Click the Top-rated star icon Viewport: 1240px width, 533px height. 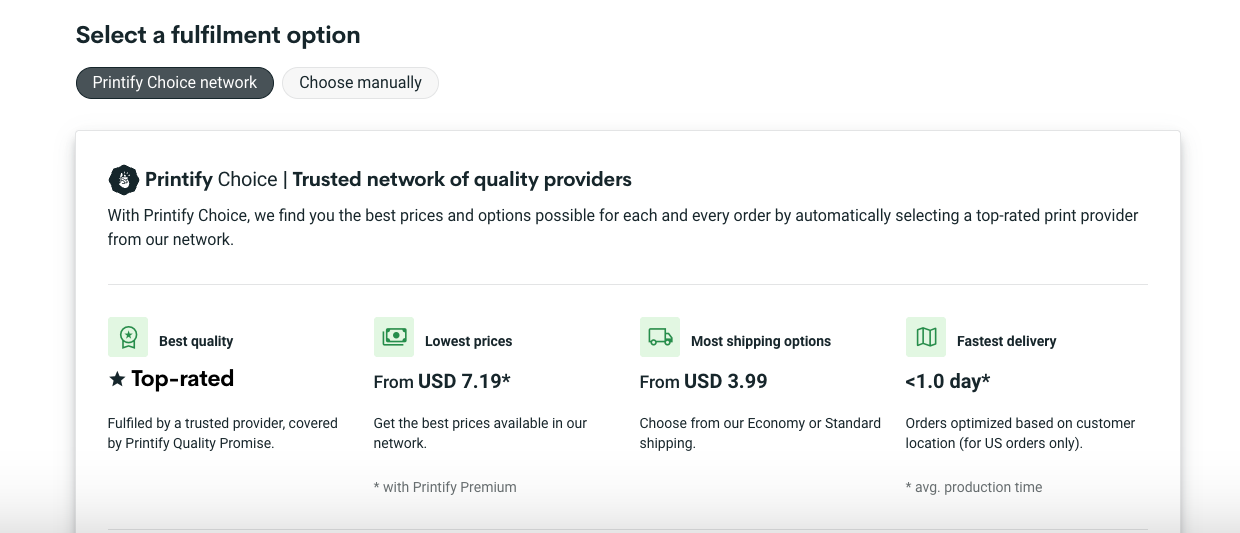pyautogui.click(x=117, y=379)
